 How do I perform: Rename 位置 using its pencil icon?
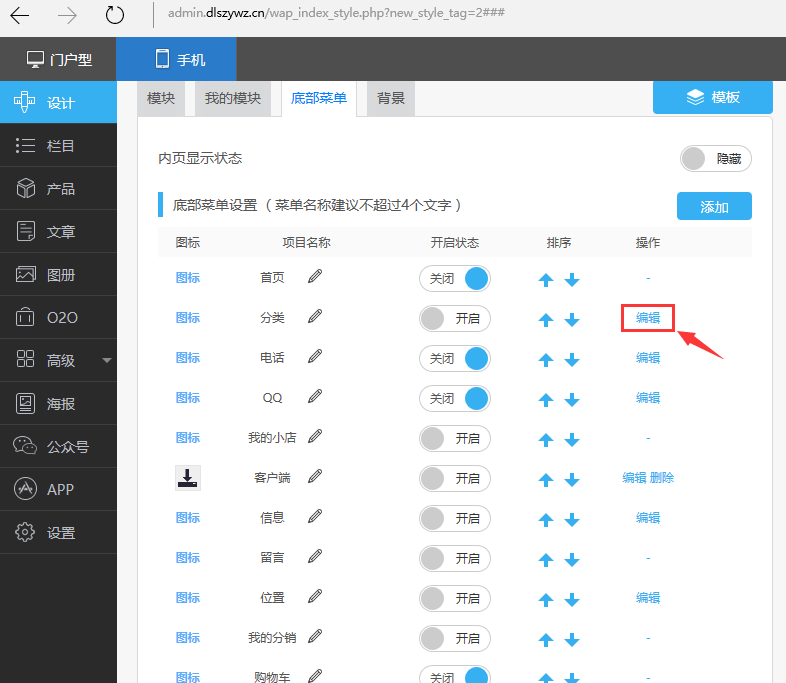[x=315, y=596]
